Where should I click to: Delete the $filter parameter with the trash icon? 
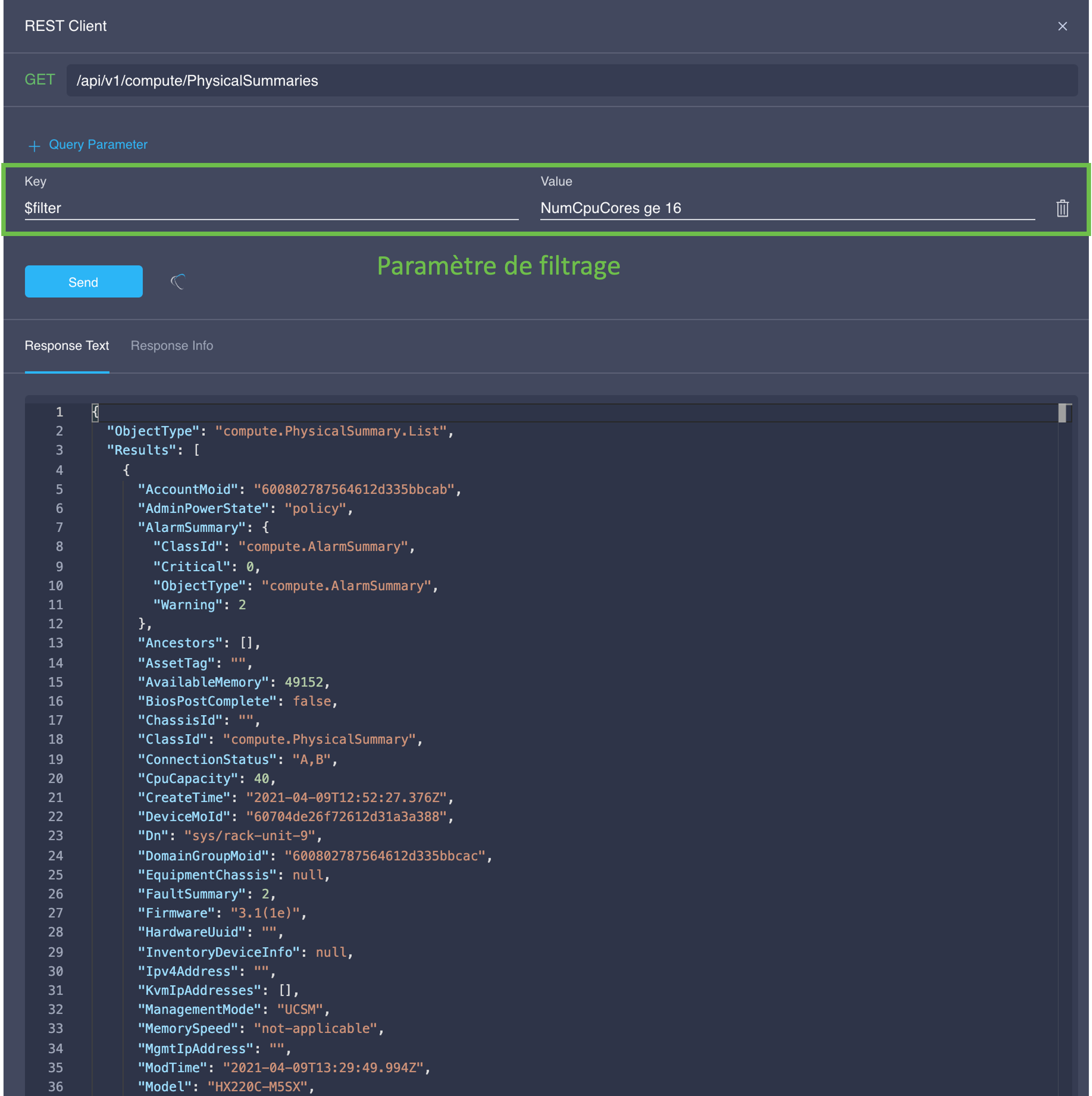[x=1062, y=208]
